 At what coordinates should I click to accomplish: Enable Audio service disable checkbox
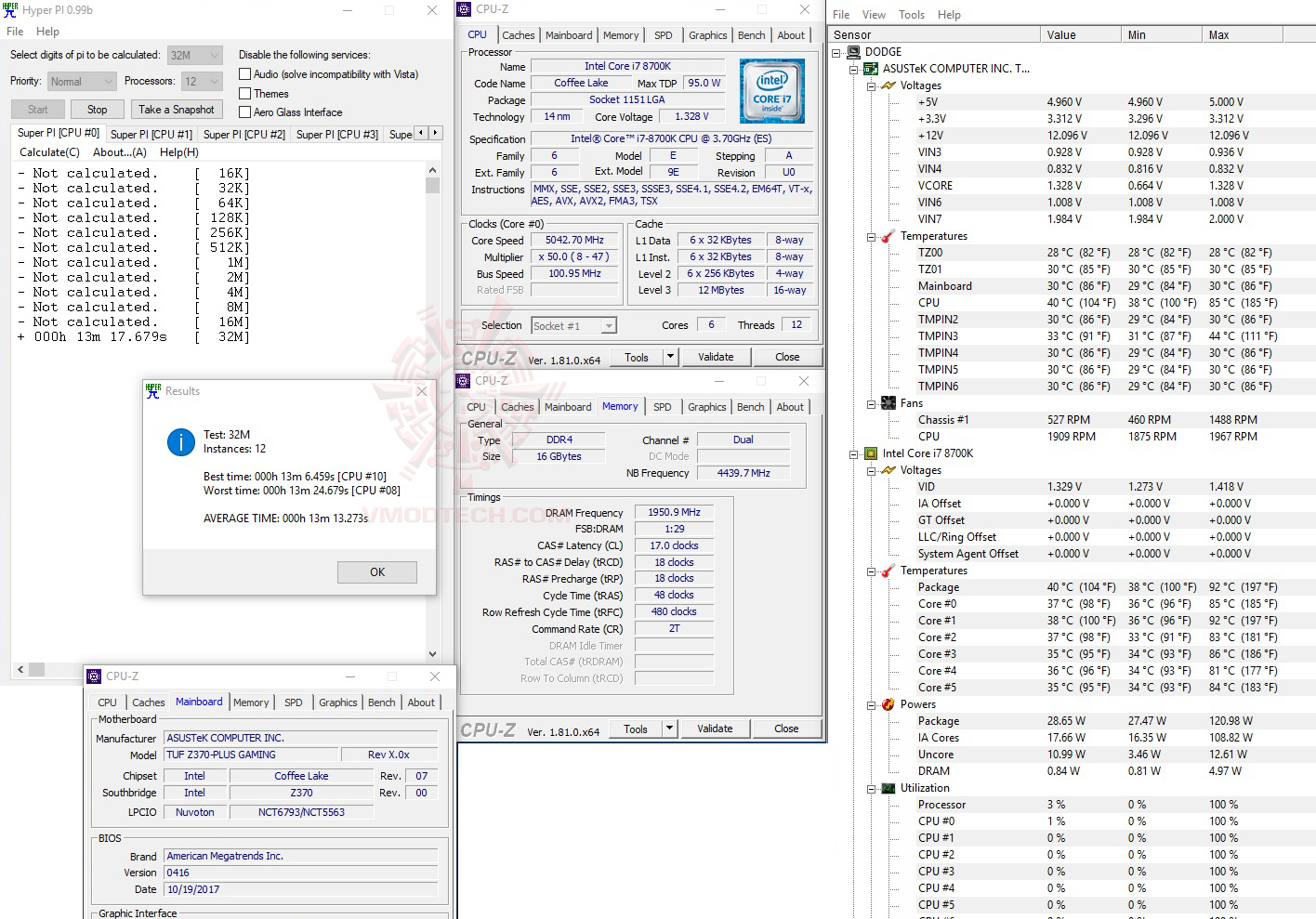point(245,74)
